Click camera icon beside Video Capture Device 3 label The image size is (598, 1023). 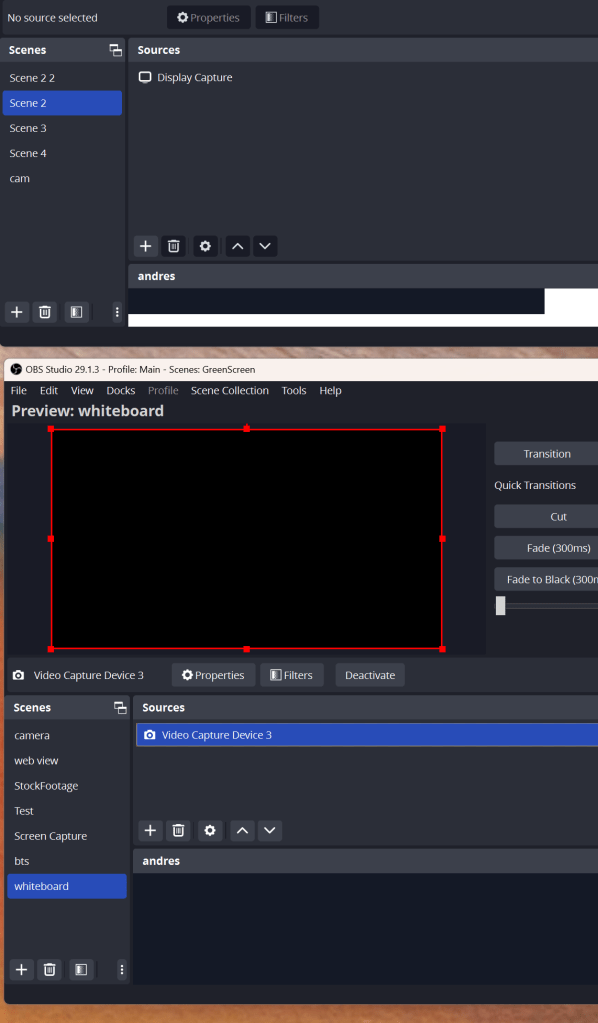[x=19, y=675]
